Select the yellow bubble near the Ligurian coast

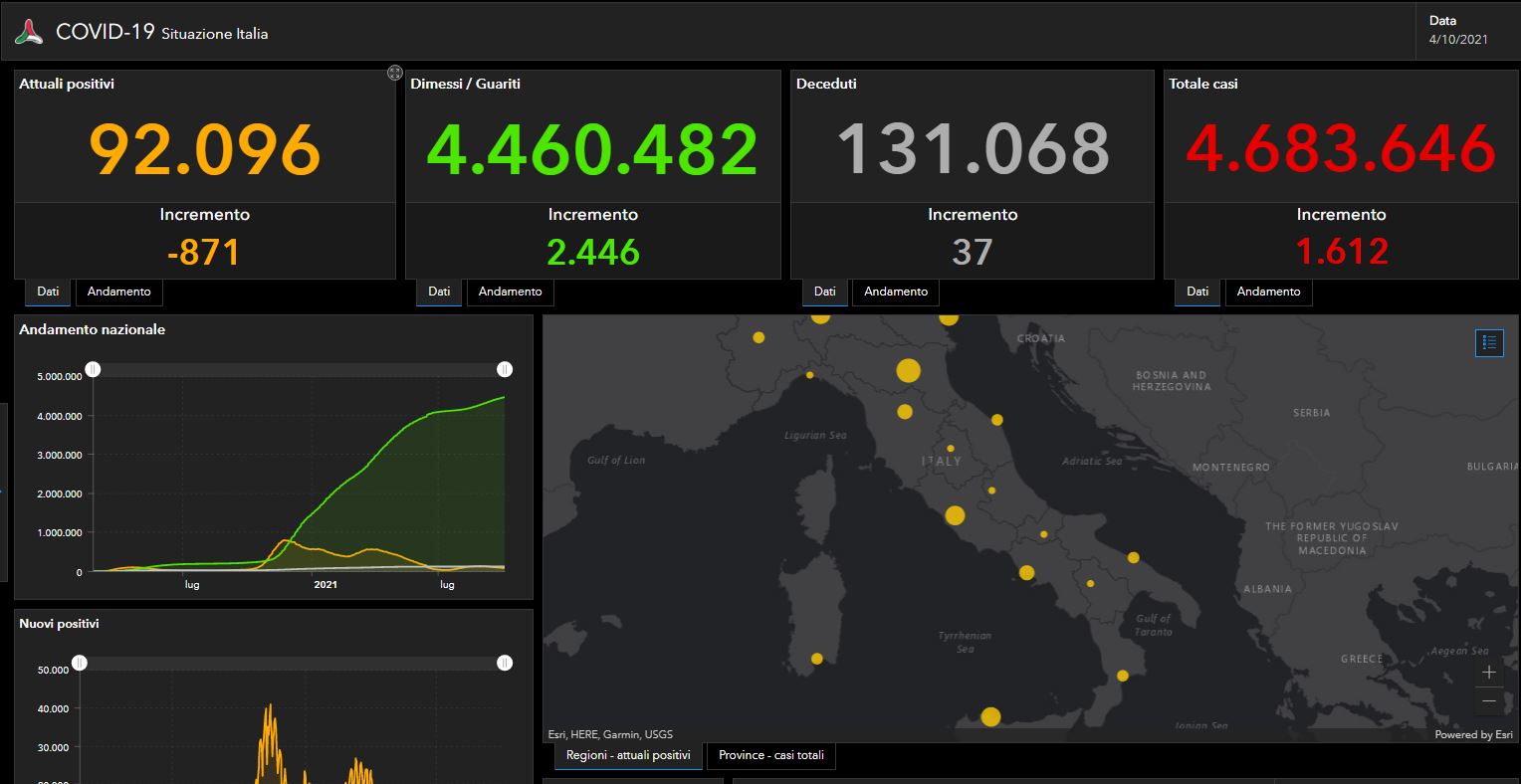click(809, 375)
